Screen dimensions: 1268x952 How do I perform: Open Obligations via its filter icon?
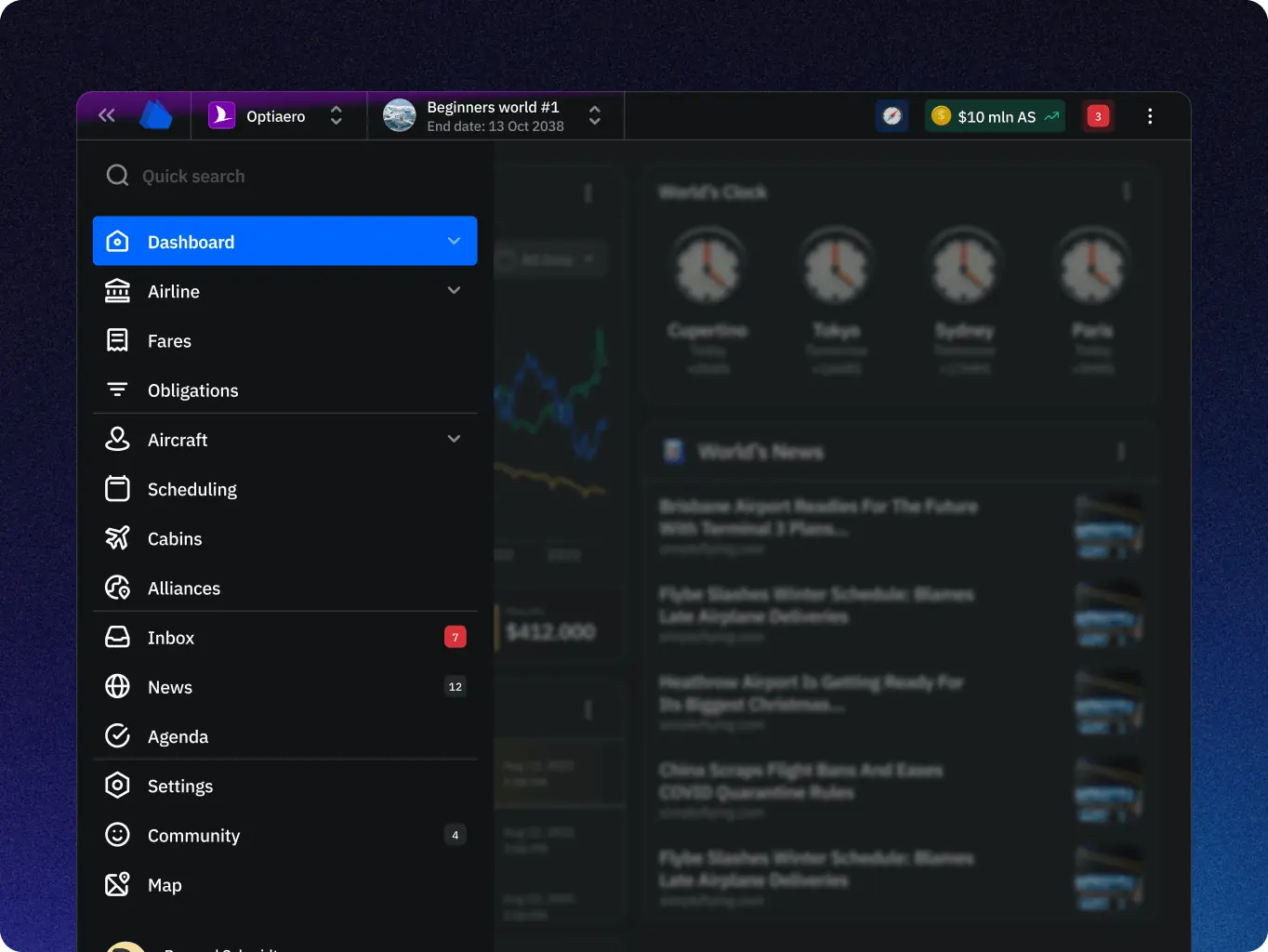[x=117, y=390]
